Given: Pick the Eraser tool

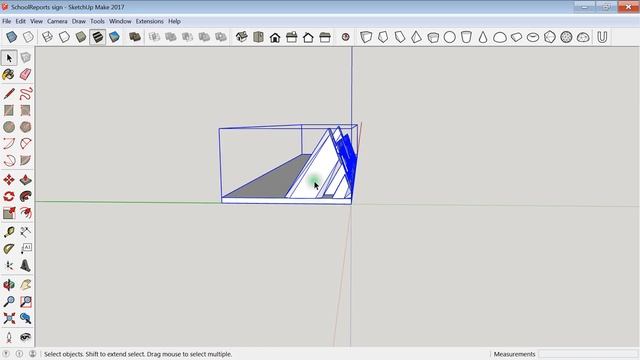Looking at the screenshot, I should tap(25, 74).
